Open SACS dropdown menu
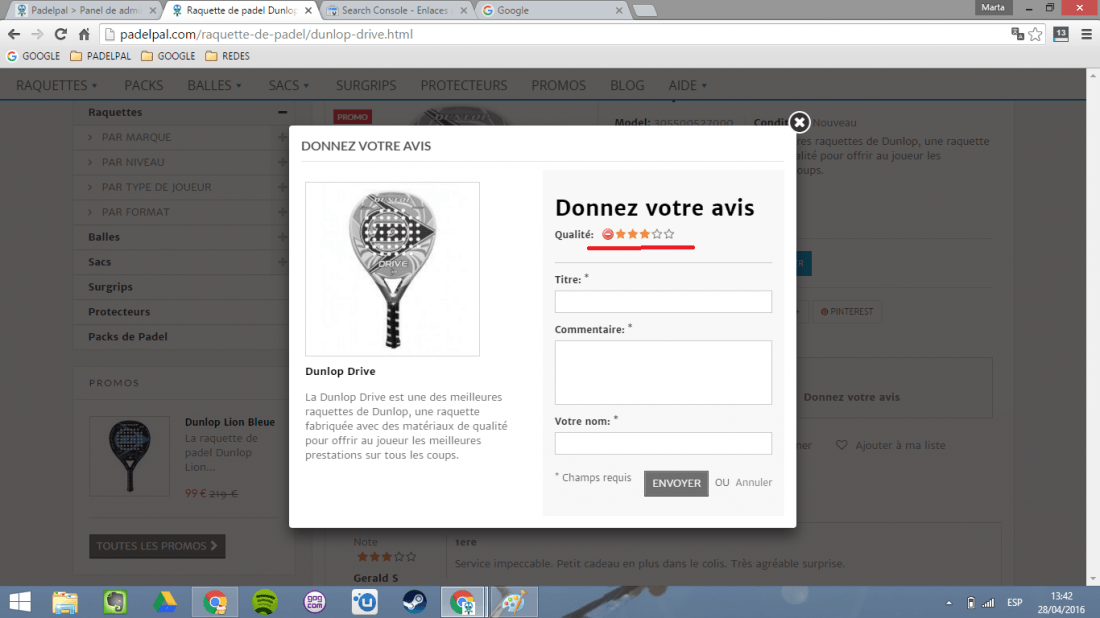This screenshot has height=618, width=1100. 288,85
